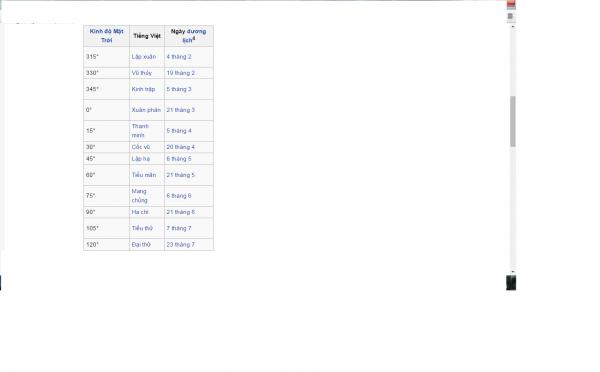Open the "Xuân phân" link
Viewport: 600px width, 372px height.
tap(146, 110)
